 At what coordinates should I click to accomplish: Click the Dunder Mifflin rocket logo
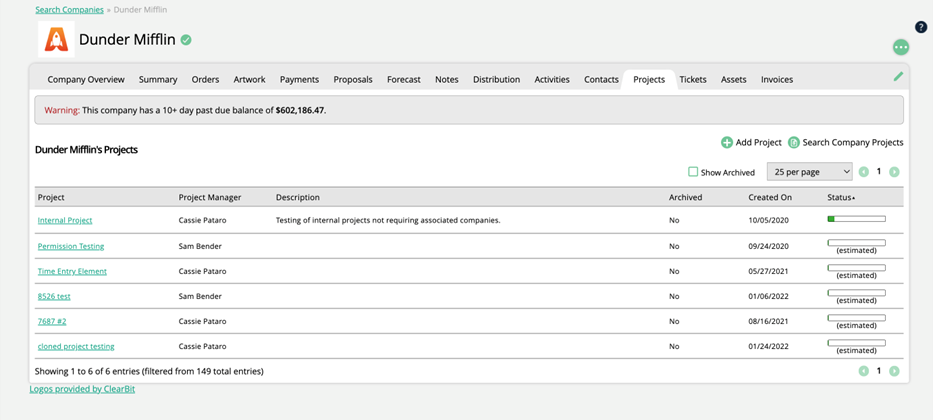(57, 39)
